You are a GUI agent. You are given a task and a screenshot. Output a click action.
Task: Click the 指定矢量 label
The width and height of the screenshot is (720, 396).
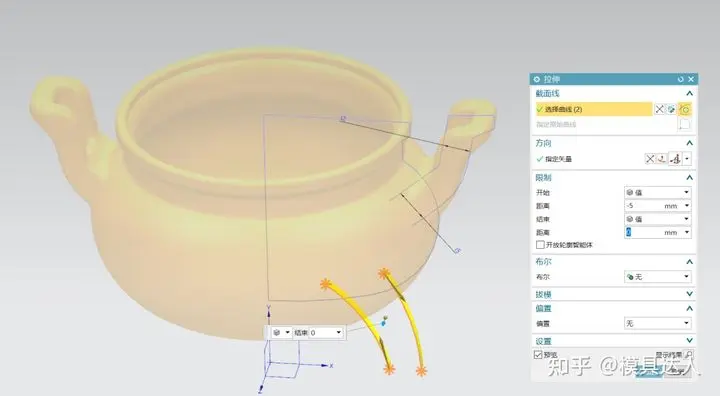(558, 159)
